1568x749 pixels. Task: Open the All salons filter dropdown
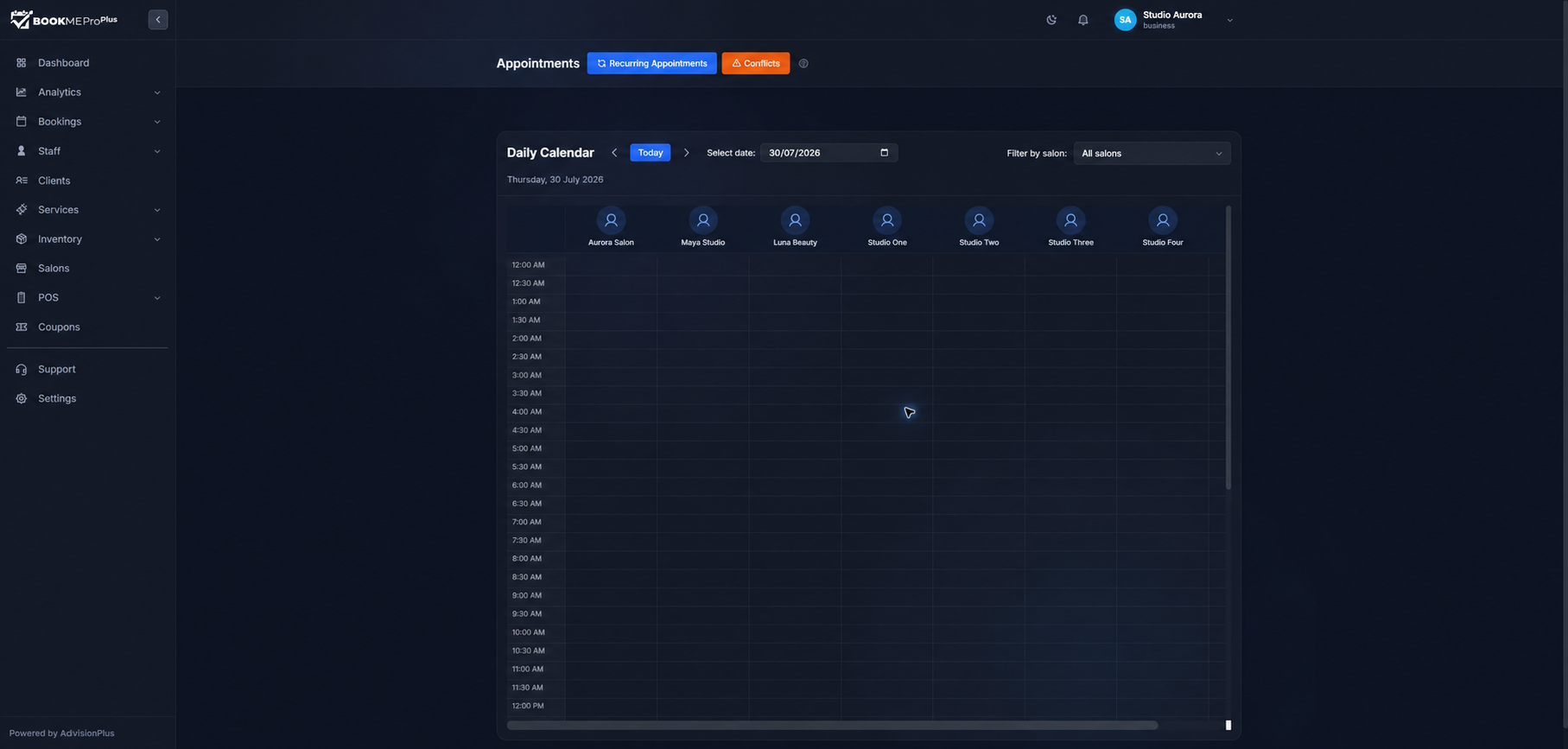(1152, 154)
